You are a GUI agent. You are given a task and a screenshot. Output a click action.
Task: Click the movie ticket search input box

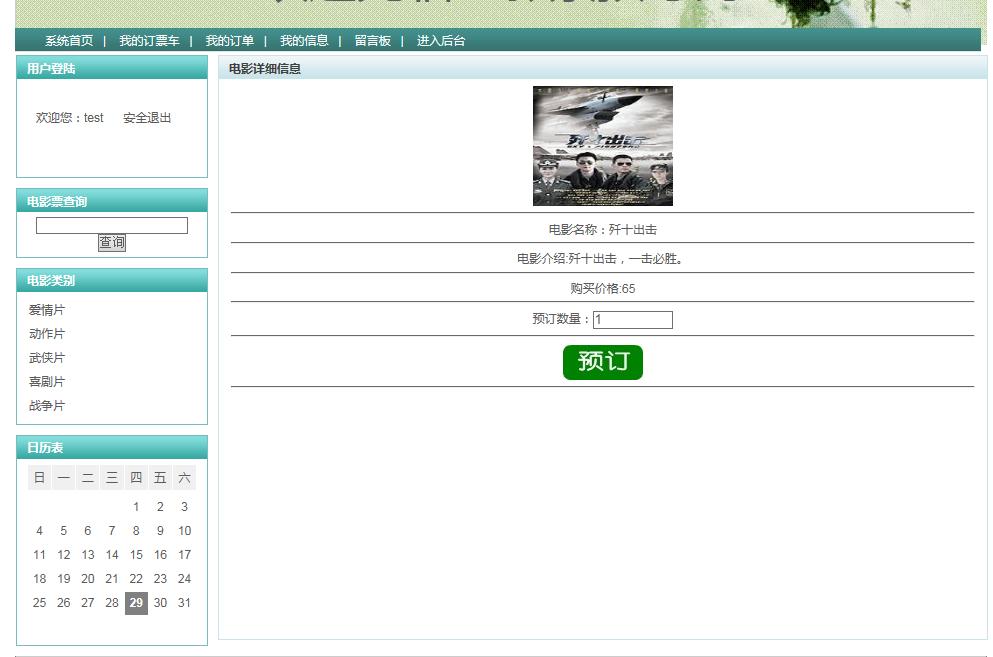coord(111,225)
